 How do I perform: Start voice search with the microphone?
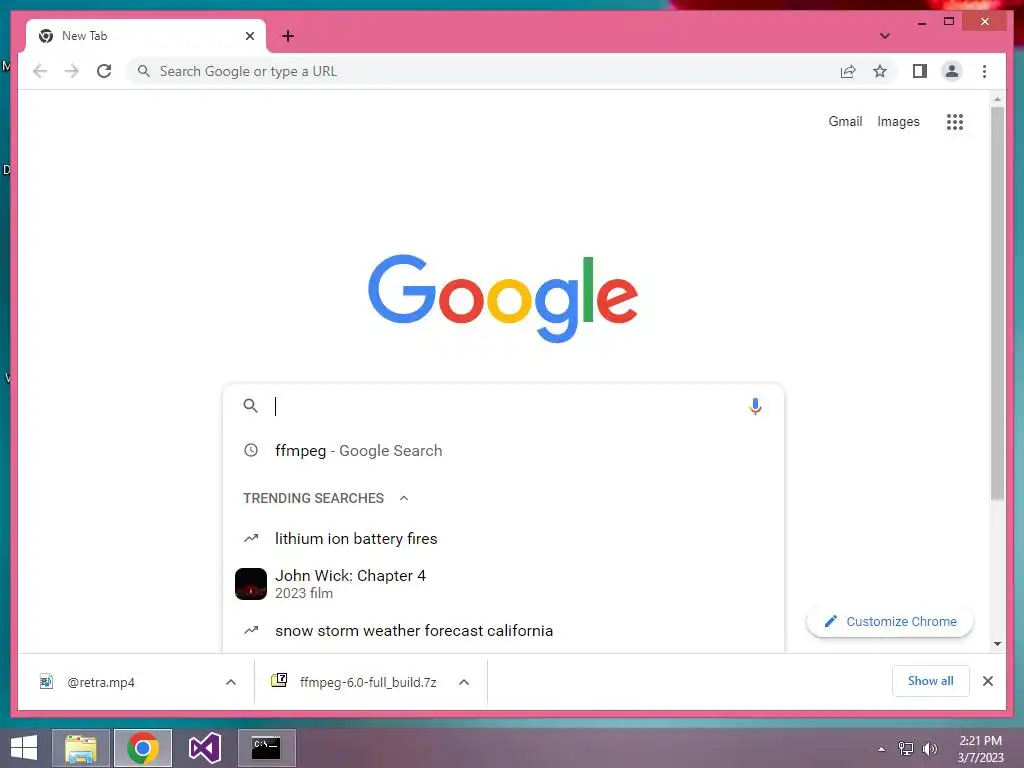(x=755, y=406)
